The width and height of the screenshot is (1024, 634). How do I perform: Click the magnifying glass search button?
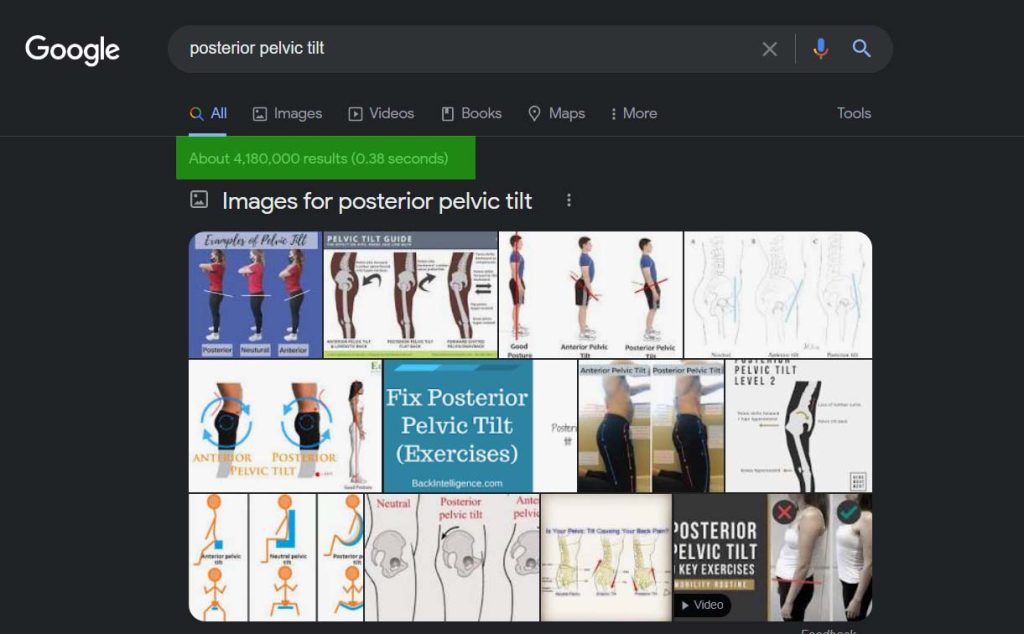(x=861, y=48)
